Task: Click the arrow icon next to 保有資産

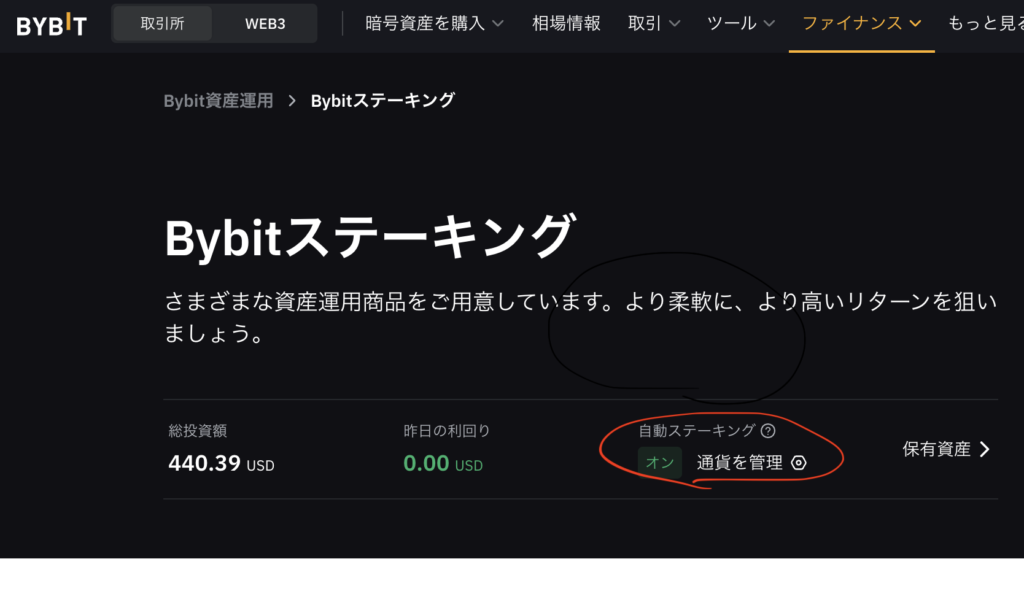Action: 985,449
